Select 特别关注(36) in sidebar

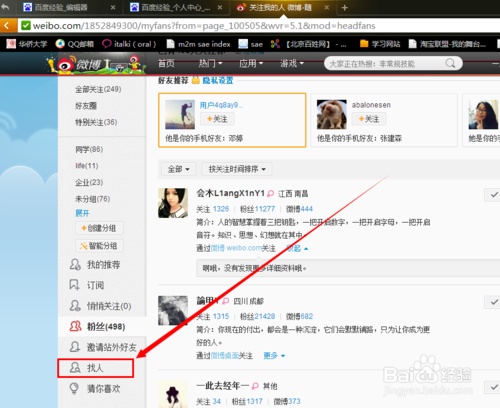click(x=96, y=122)
